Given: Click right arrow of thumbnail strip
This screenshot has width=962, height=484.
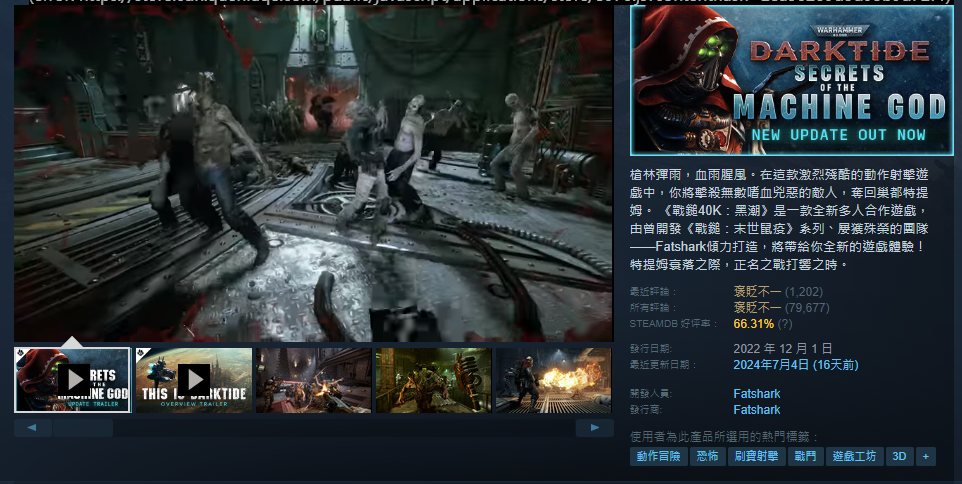Looking at the screenshot, I should click(x=595, y=428).
